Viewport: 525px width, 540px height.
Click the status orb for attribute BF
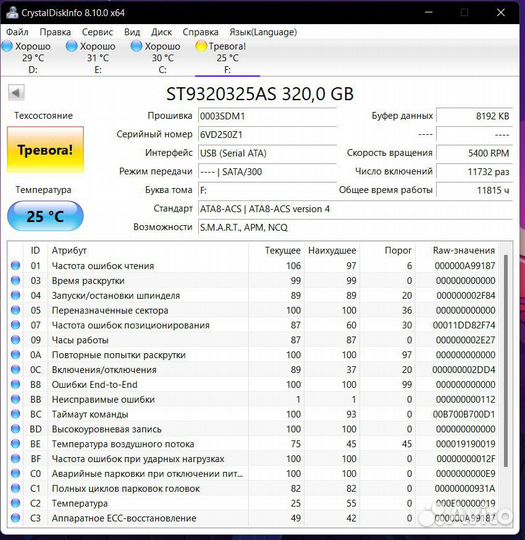(16, 458)
